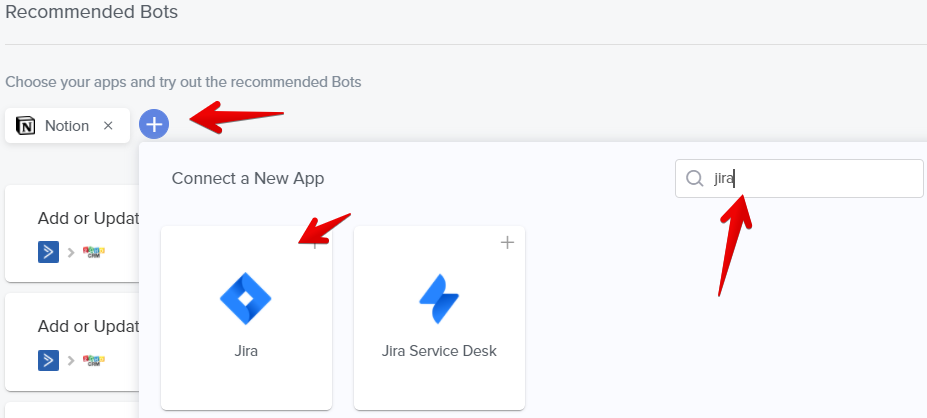This screenshot has width=927, height=418.
Task: Click ActiveCampaign icon in second bot card
Action: [x=48, y=360]
